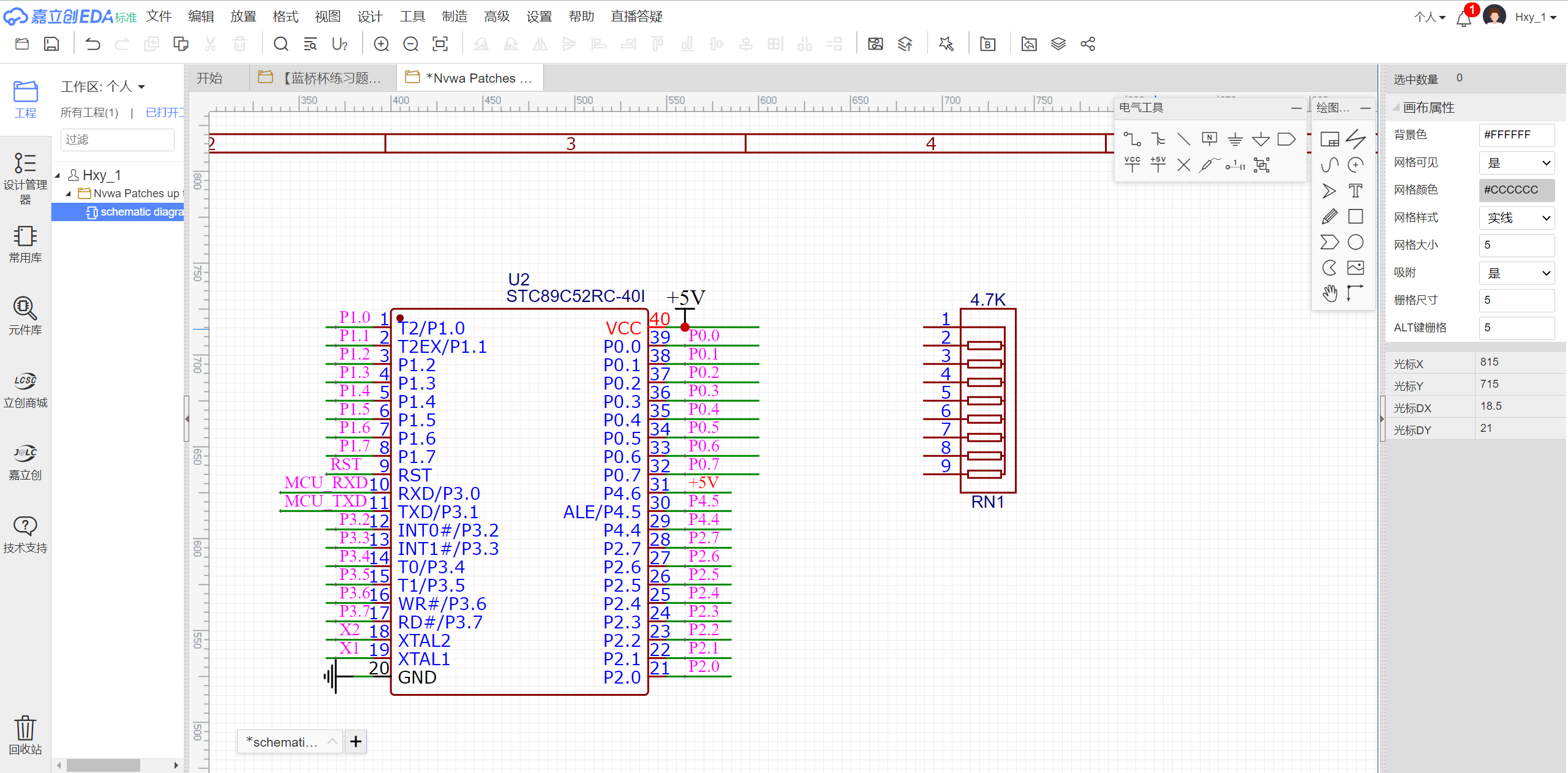Open the Recycle Bin (回收站)
This screenshot has width=1568, height=773.
click(x=25, y=734)
